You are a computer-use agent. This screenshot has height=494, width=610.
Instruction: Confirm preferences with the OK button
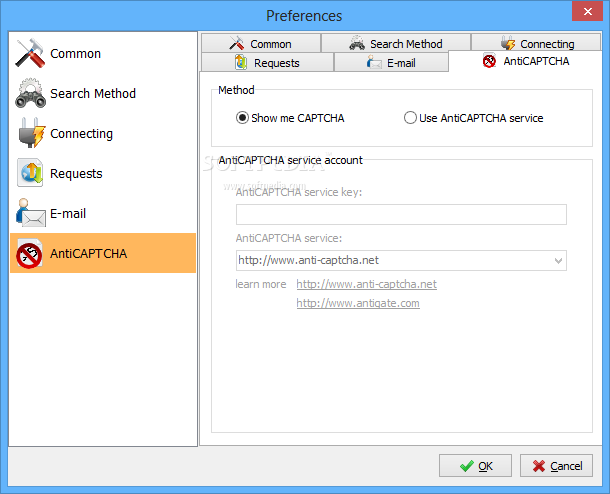pyautogui.click(x=475, y=466)
